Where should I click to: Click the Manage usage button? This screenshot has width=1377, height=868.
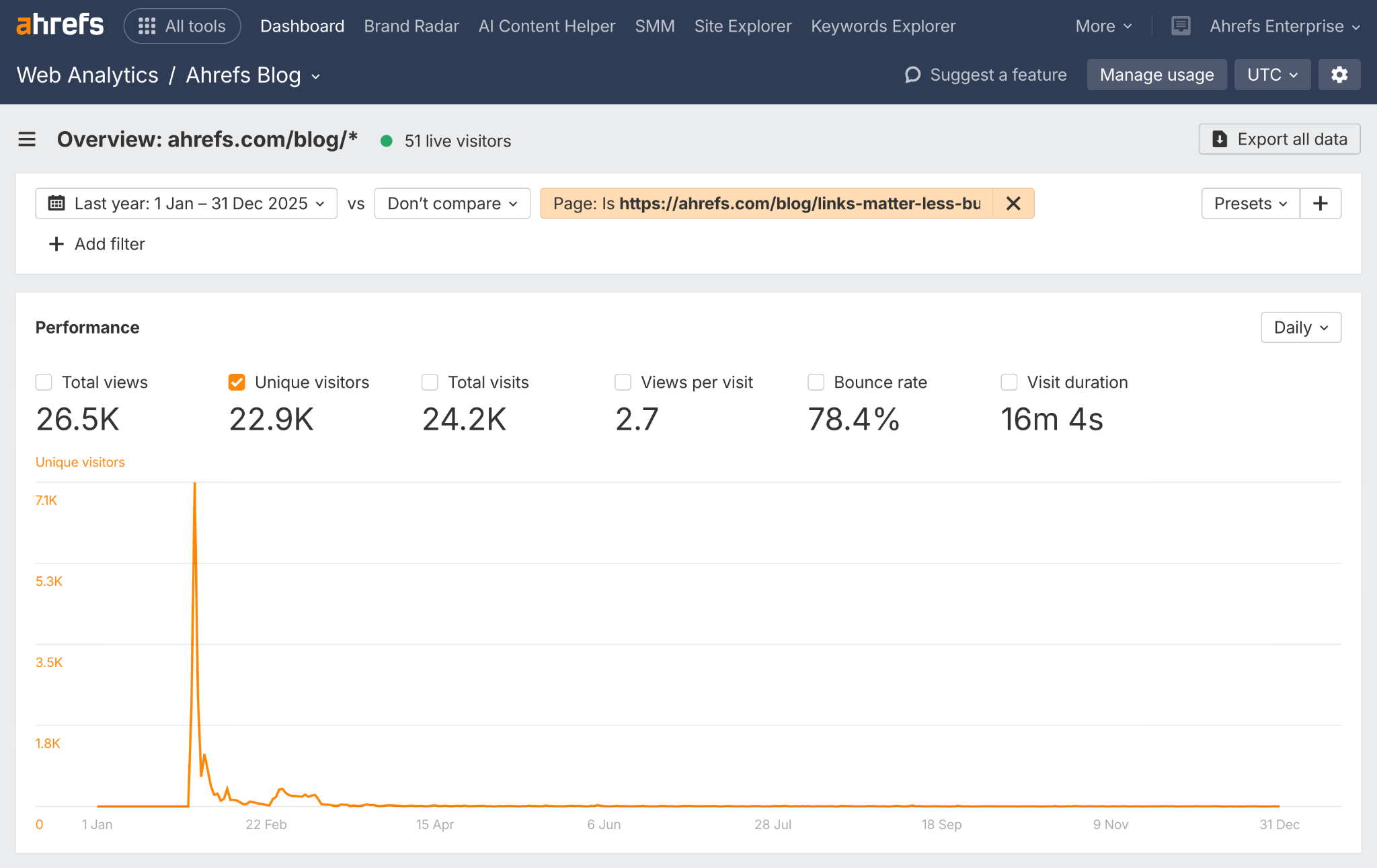click(x=1156, y=75)
